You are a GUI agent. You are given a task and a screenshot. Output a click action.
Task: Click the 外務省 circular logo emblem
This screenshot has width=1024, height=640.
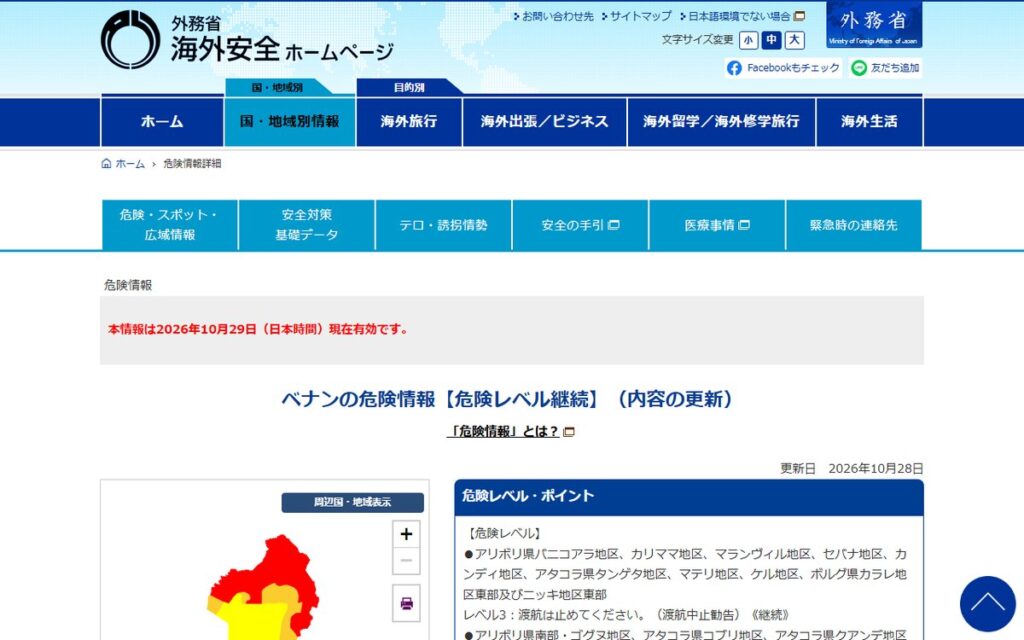pos(130,39)
